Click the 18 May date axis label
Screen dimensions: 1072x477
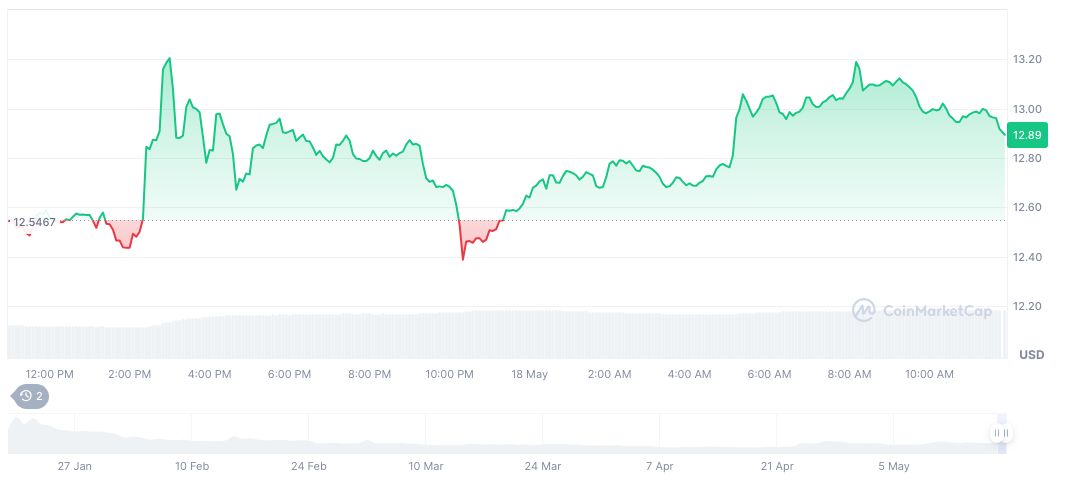click(529, 374)
